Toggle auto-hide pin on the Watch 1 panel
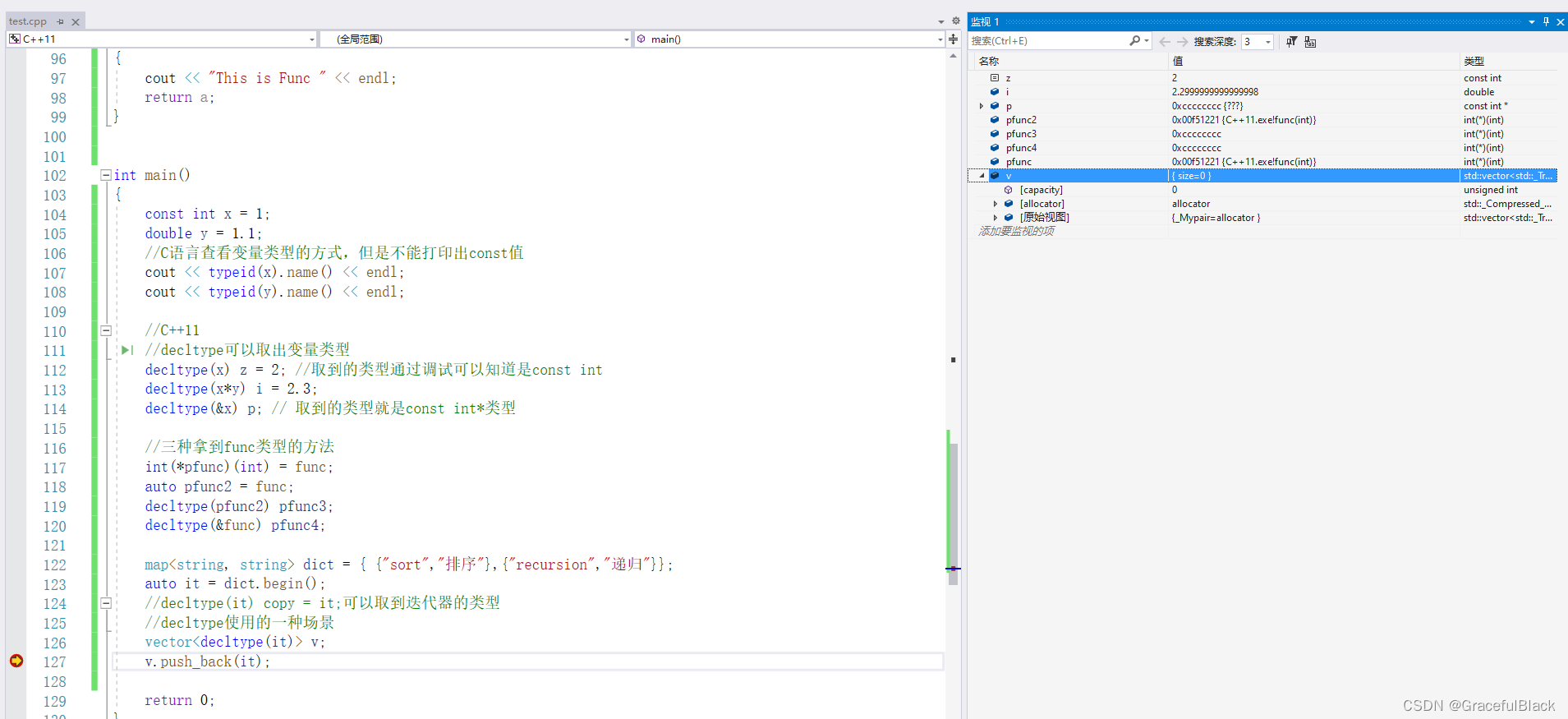Viewport: 1568px width, 719px height. tap(1546, 21)
